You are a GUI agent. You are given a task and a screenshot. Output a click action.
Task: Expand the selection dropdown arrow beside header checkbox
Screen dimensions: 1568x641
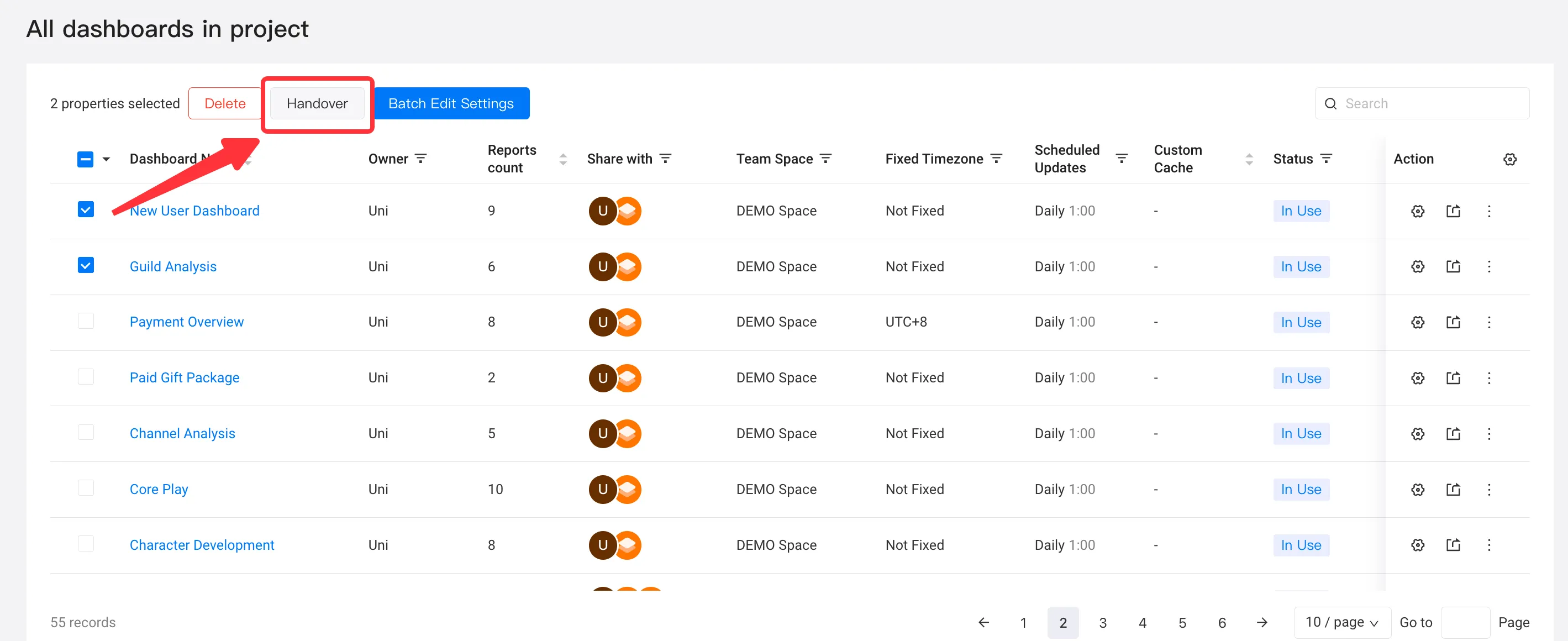pyautogui.click(x=106, y=160)
